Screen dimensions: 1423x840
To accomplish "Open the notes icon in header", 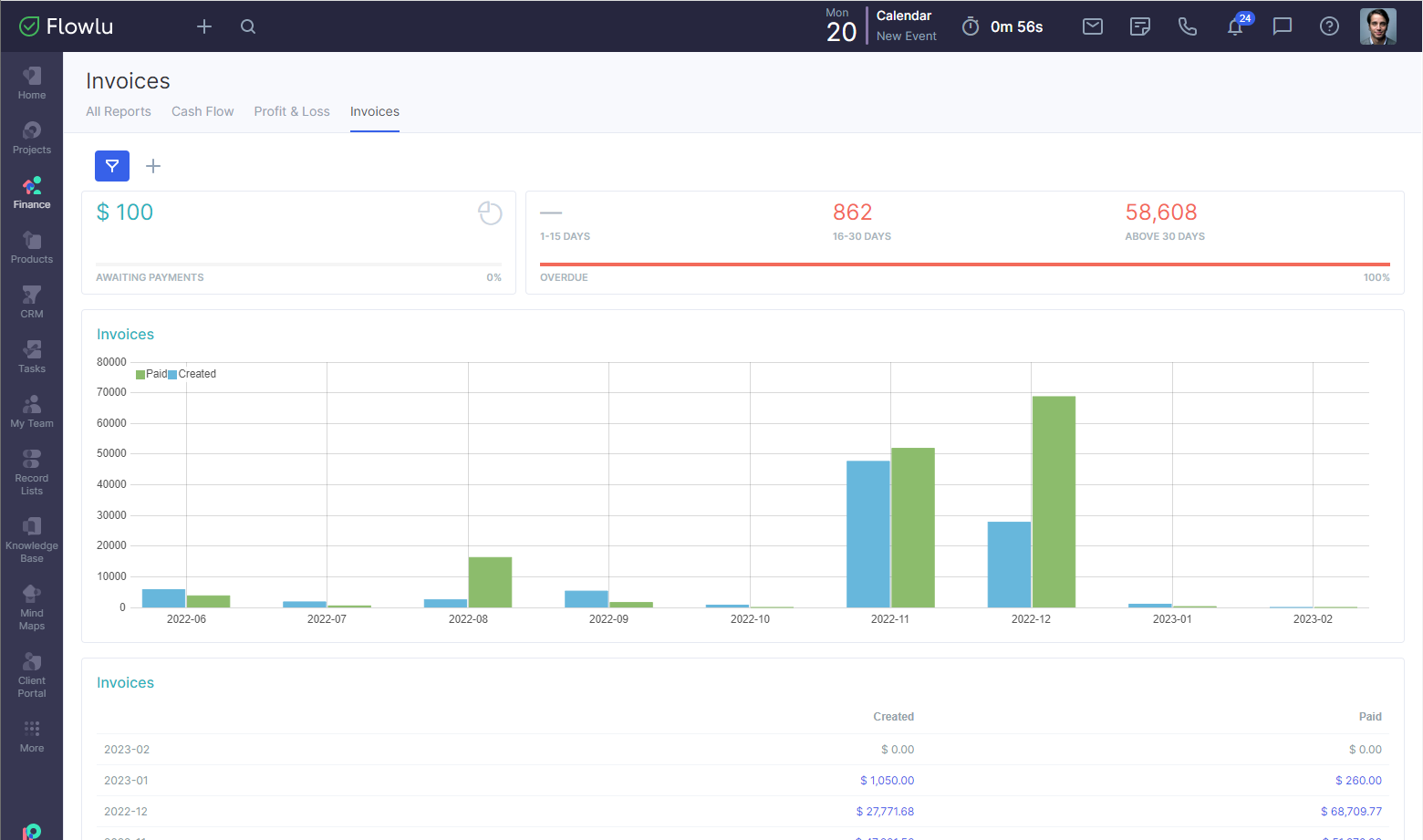I will (x=1140, y=26).
